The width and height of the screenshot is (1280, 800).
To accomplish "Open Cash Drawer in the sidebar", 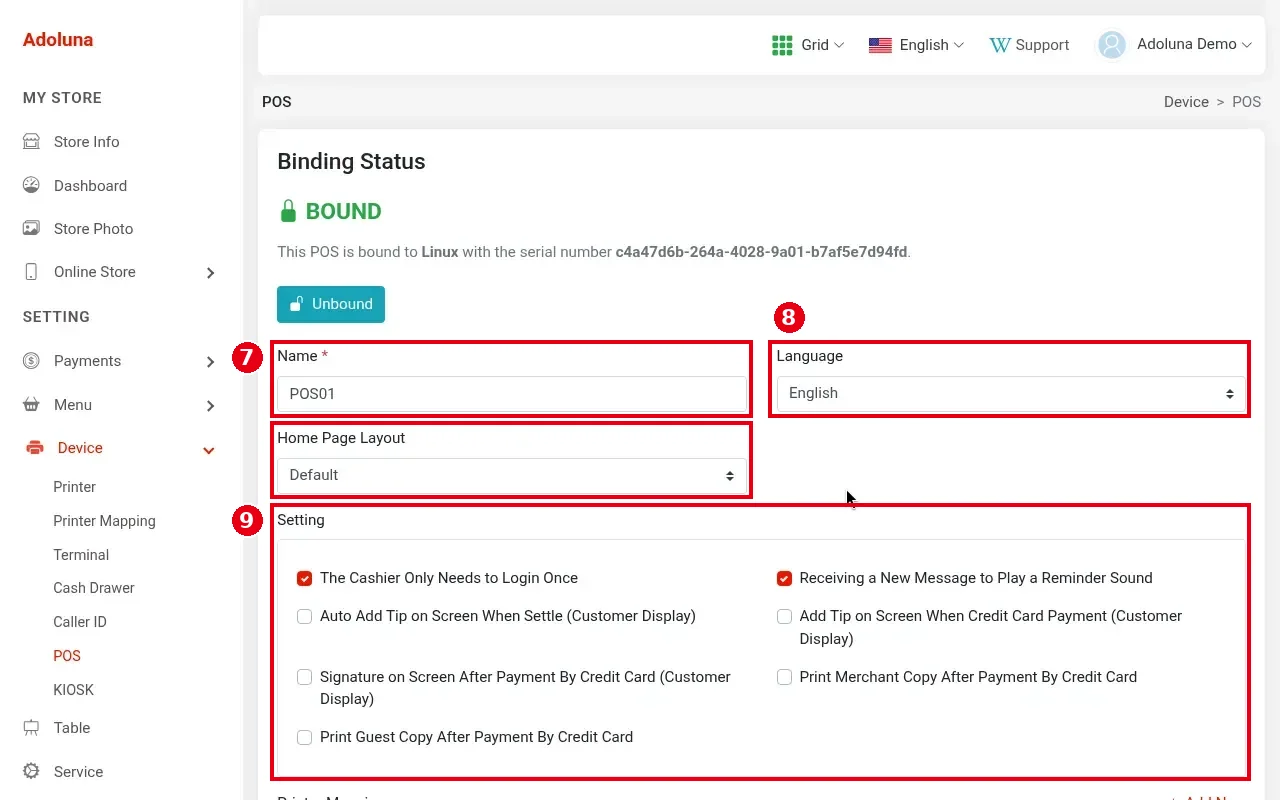I will point(94,588).
